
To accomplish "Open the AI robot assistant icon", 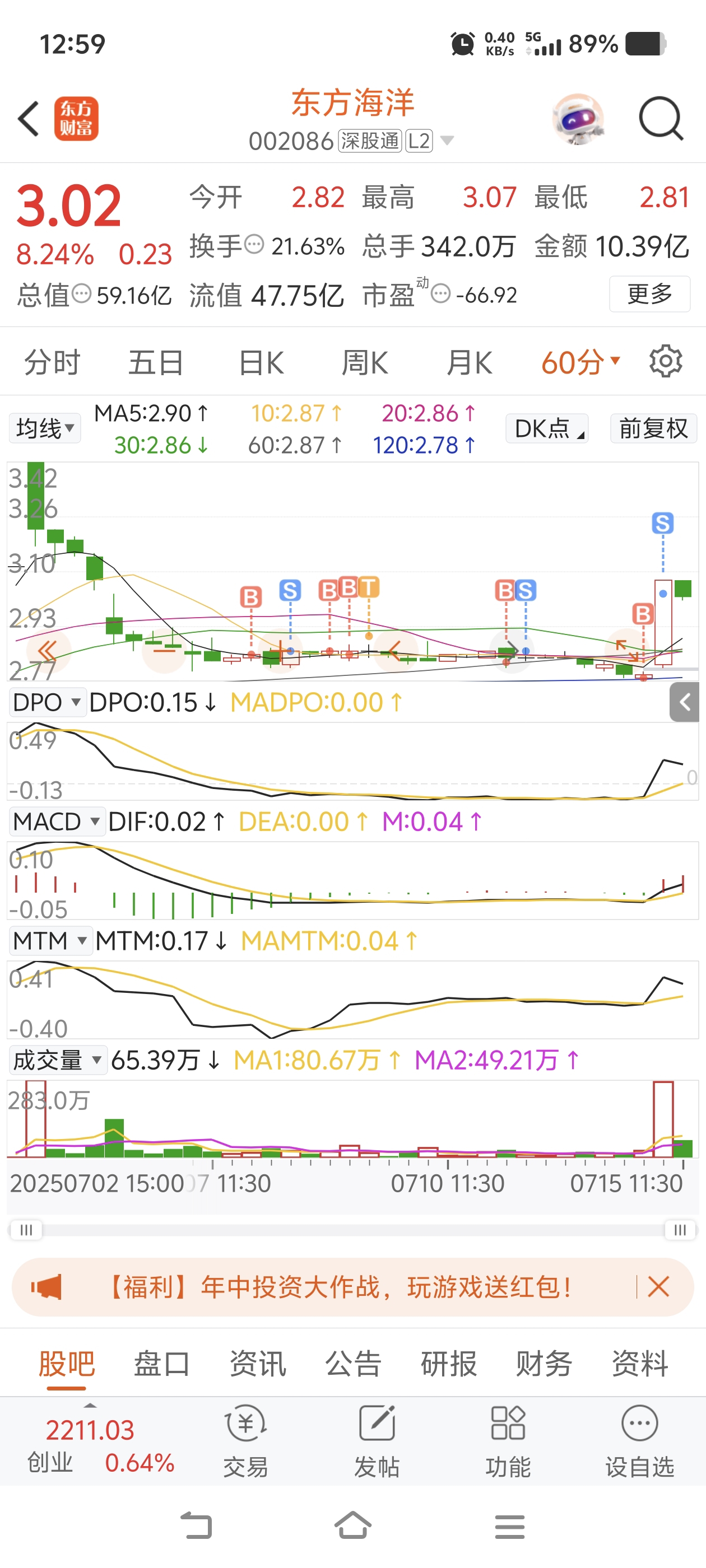I will point(578,119).
